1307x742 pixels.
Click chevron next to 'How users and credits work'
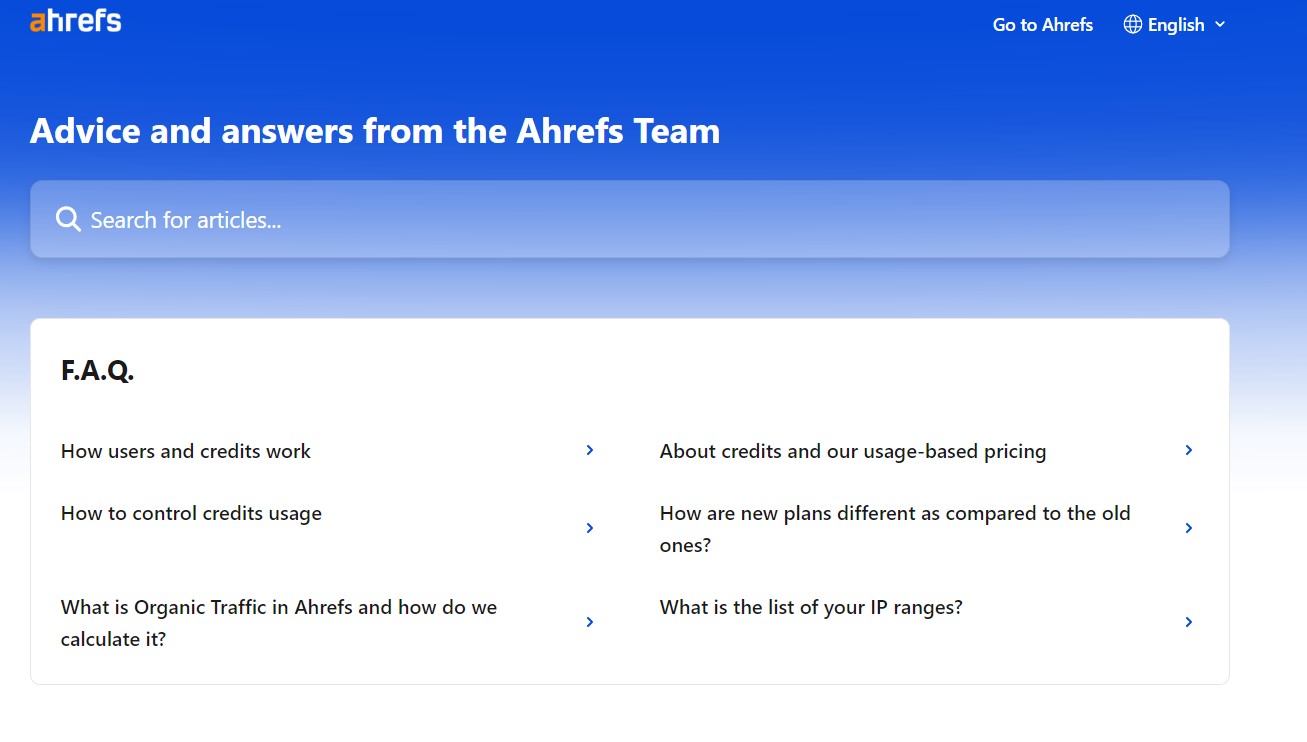tap(590, 450)
